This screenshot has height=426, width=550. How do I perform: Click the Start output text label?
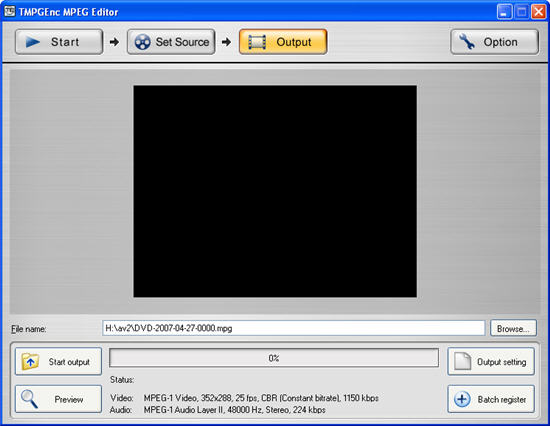point(69,362)
